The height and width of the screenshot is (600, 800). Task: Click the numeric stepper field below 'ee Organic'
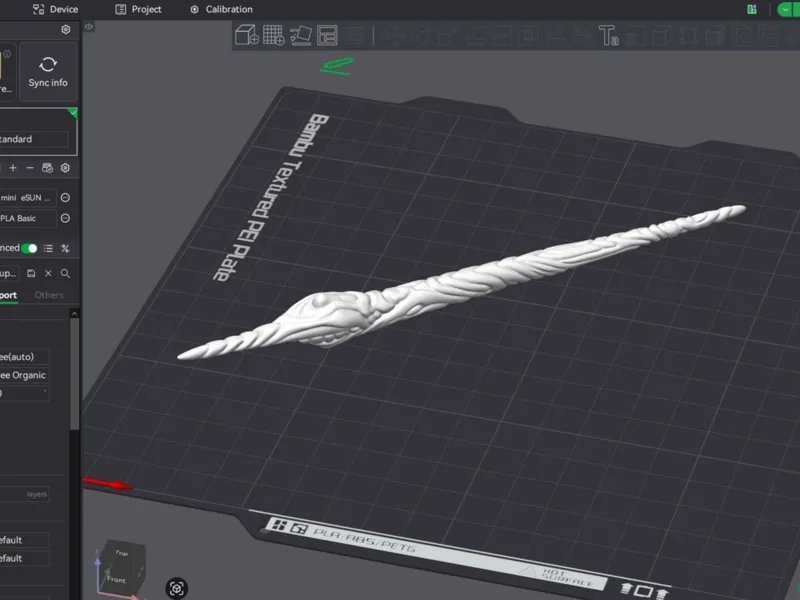[24, 393]
